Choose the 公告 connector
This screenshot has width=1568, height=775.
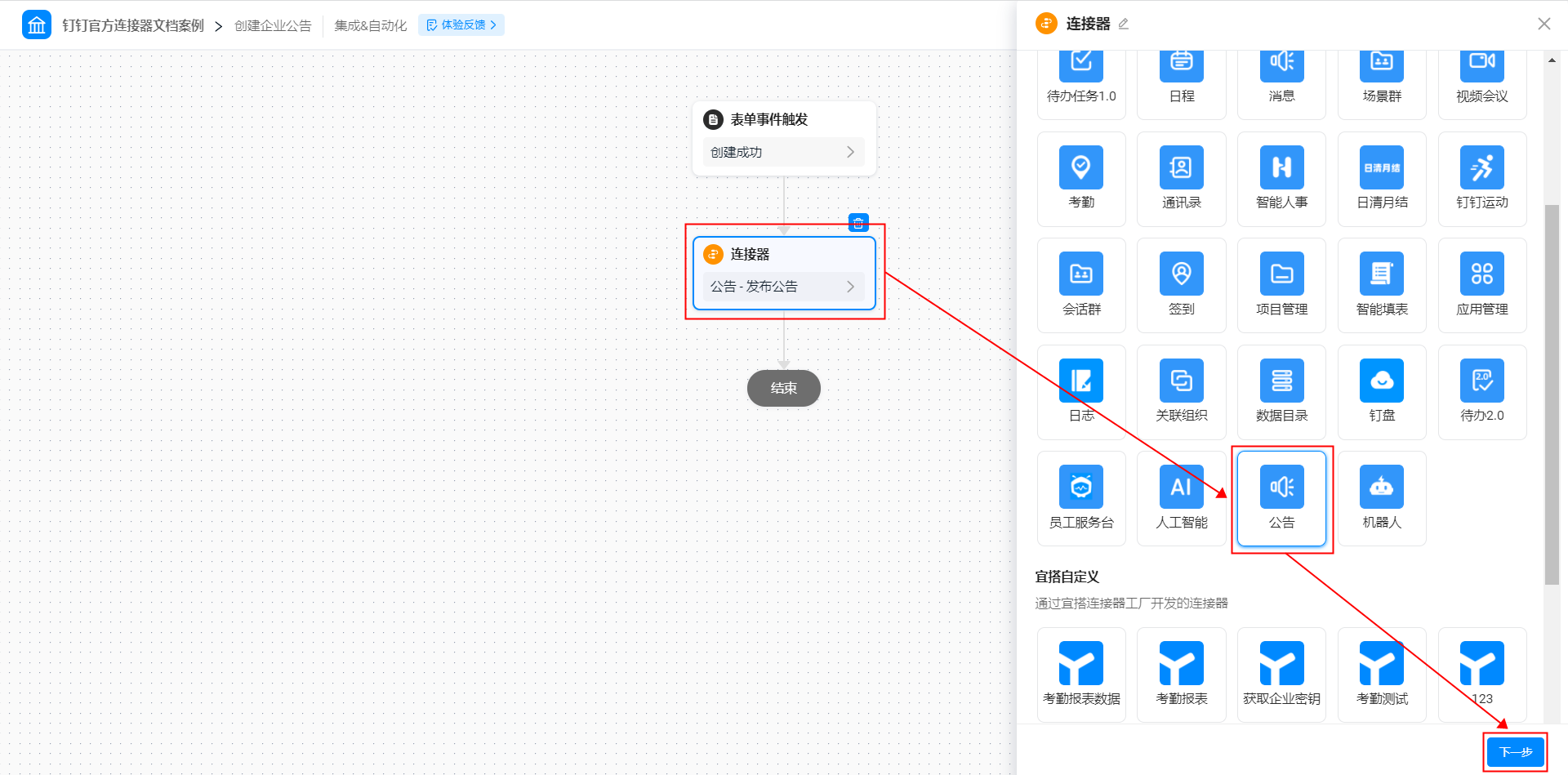tap(1281, 498)
